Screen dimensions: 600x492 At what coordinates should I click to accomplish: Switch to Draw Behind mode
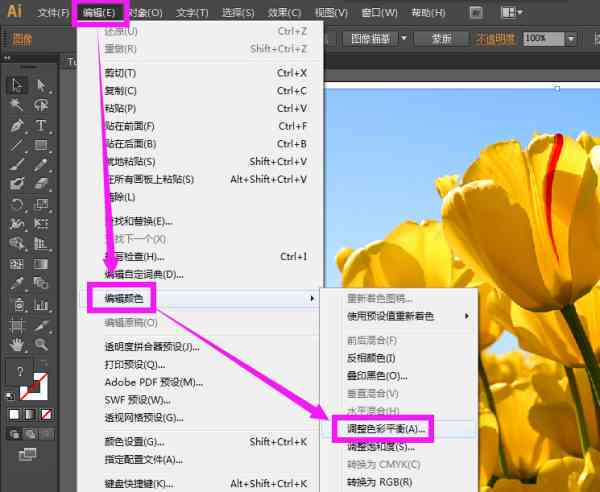pos(30,434)
